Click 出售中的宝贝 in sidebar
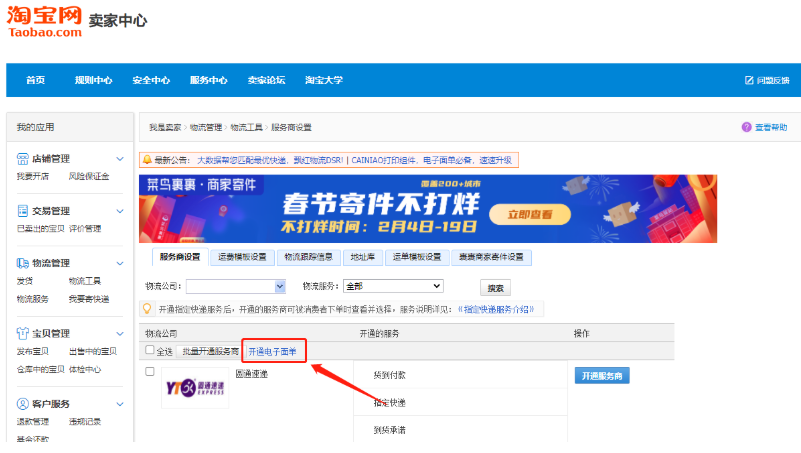 [x=93, y=351]
